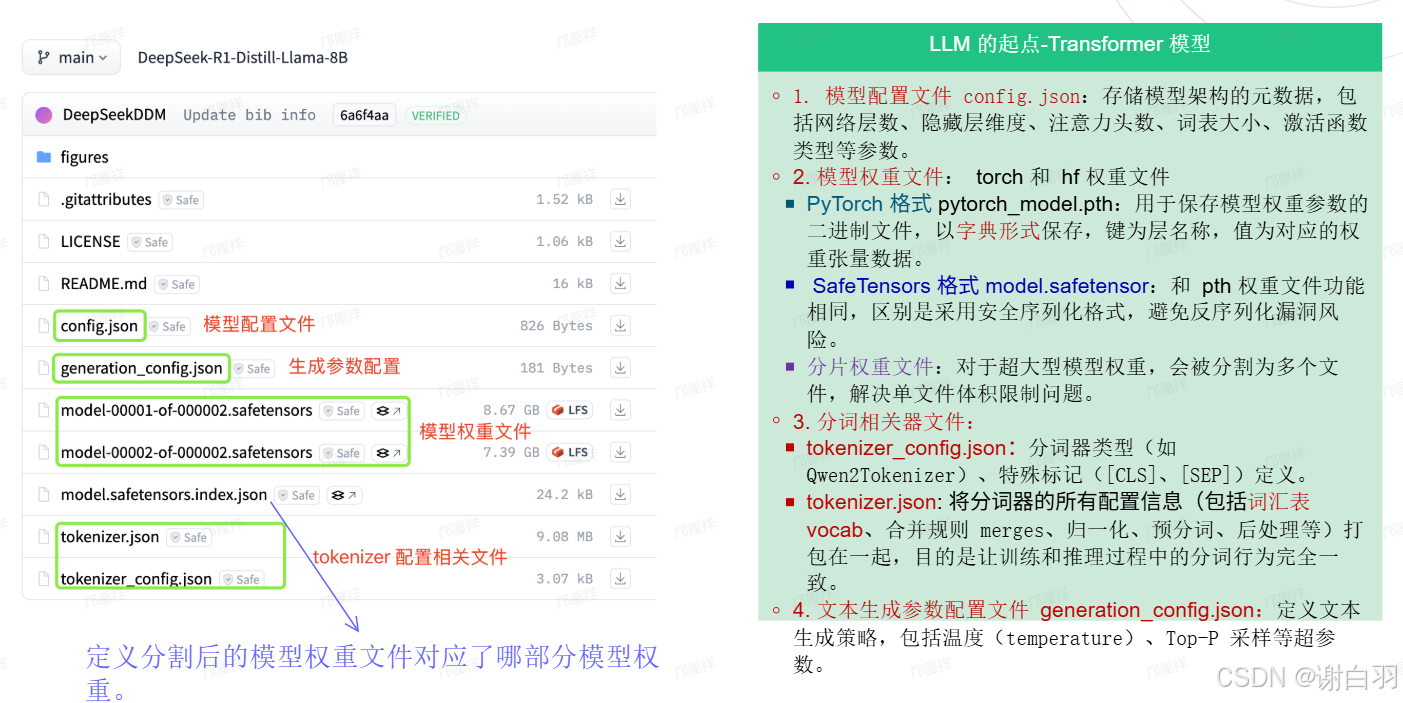Viewport: 1403px width, 703px height.
Task: Click the file icon next to tokenizer.json
Action: [x=43, y=536]
